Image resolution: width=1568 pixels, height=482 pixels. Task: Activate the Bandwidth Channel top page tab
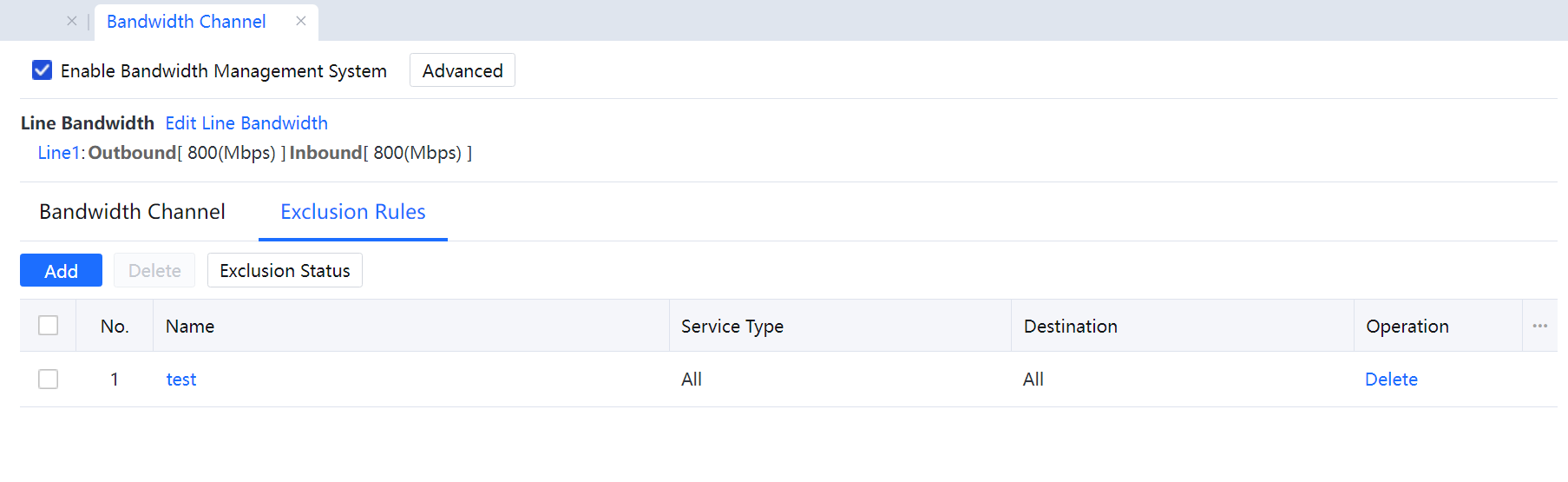187,22
